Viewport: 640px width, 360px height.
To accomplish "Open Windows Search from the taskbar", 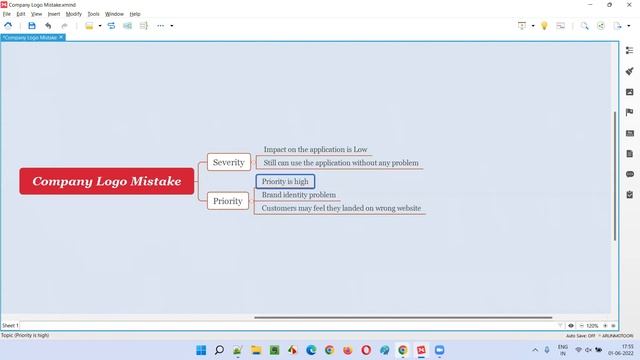I will 219,350.
